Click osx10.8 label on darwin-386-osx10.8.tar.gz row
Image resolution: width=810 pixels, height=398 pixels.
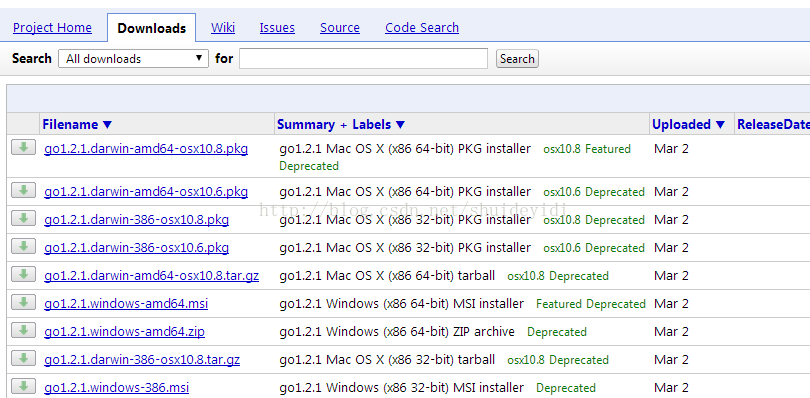pyautogui.click(x=526, y=360)
